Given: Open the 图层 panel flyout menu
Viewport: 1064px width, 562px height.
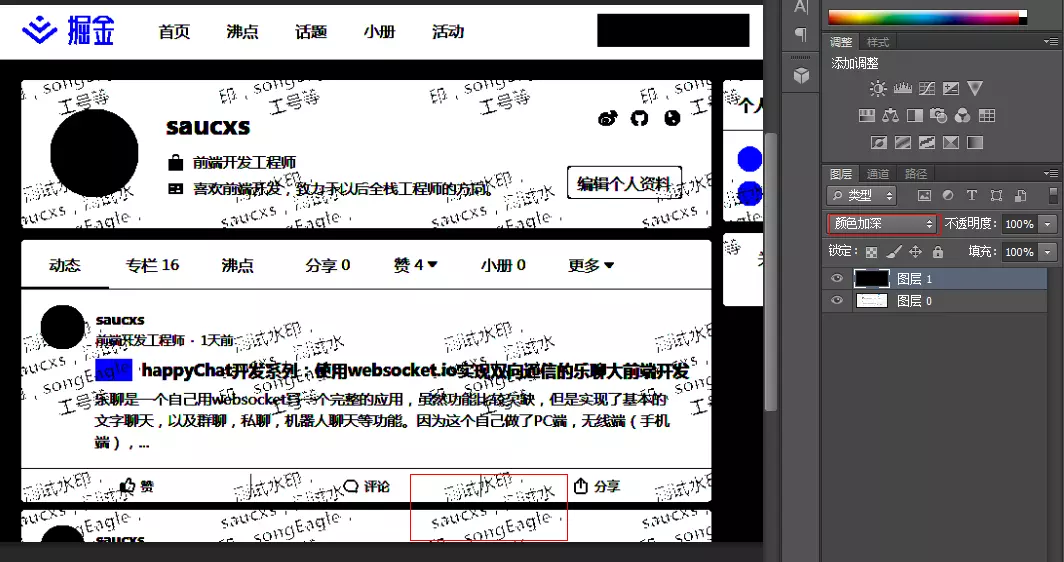Looking at the screenshot, I should [x=1050, y=173].
